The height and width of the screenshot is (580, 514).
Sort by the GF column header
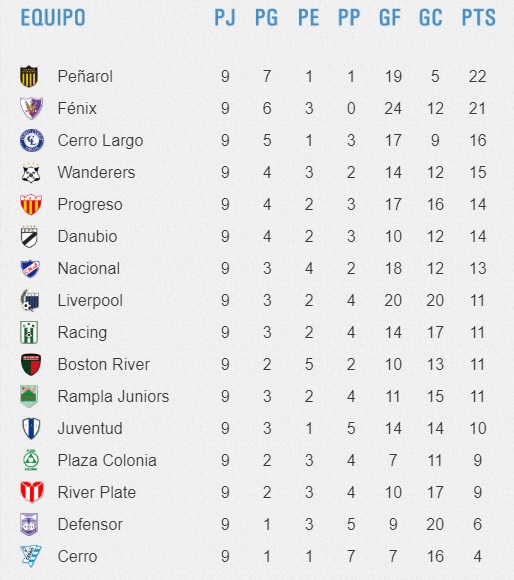390,18
